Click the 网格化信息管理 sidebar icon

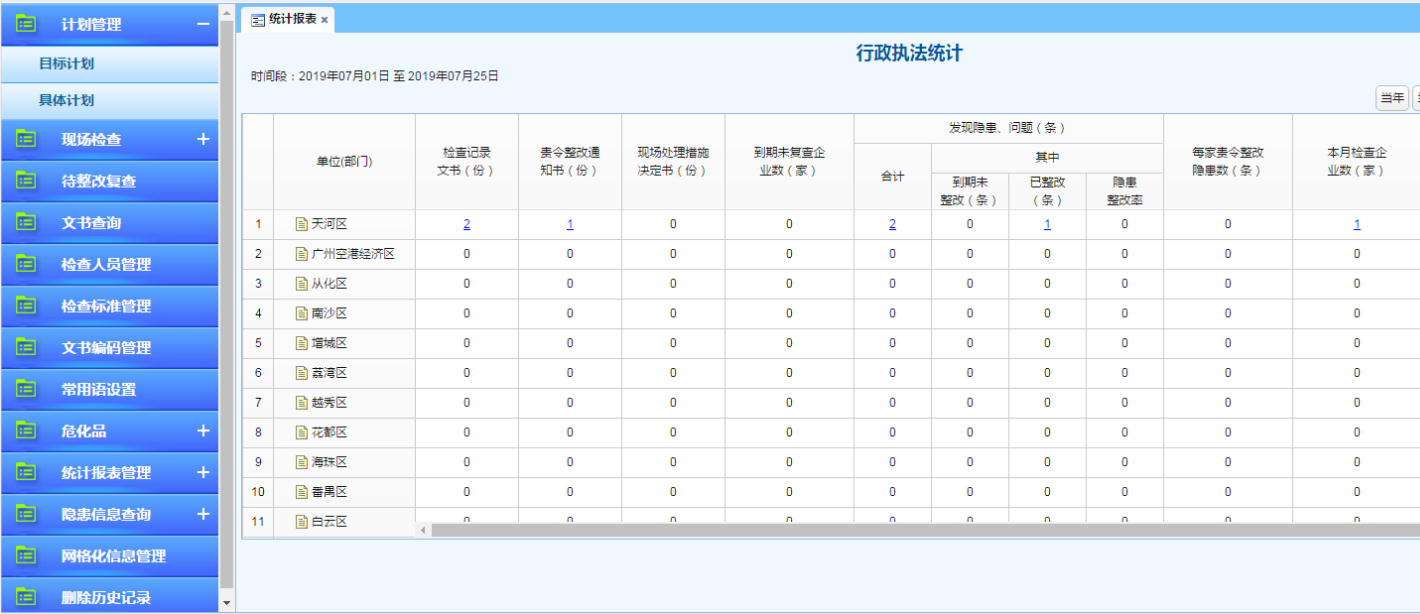click(26, 556)
